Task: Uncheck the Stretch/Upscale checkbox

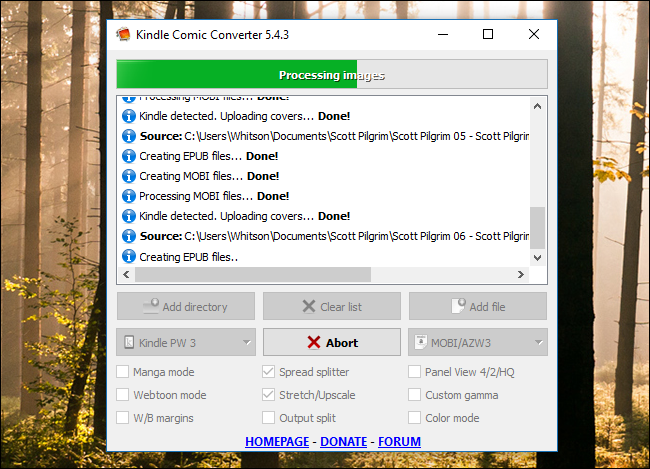Action: (268, 394)
